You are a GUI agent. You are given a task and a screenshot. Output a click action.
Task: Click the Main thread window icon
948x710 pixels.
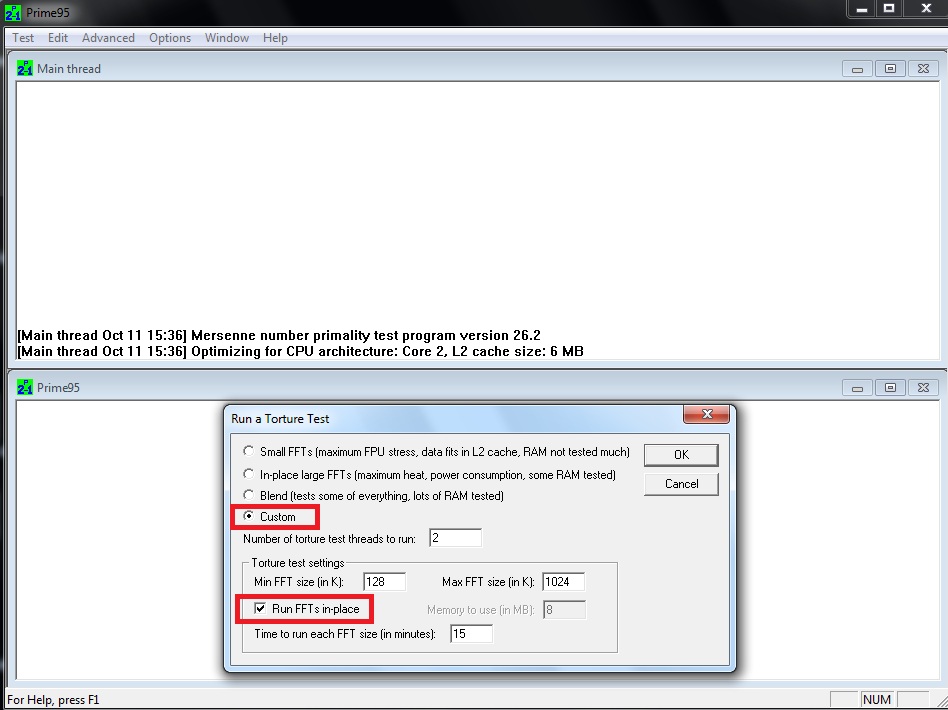click(25, 68)
